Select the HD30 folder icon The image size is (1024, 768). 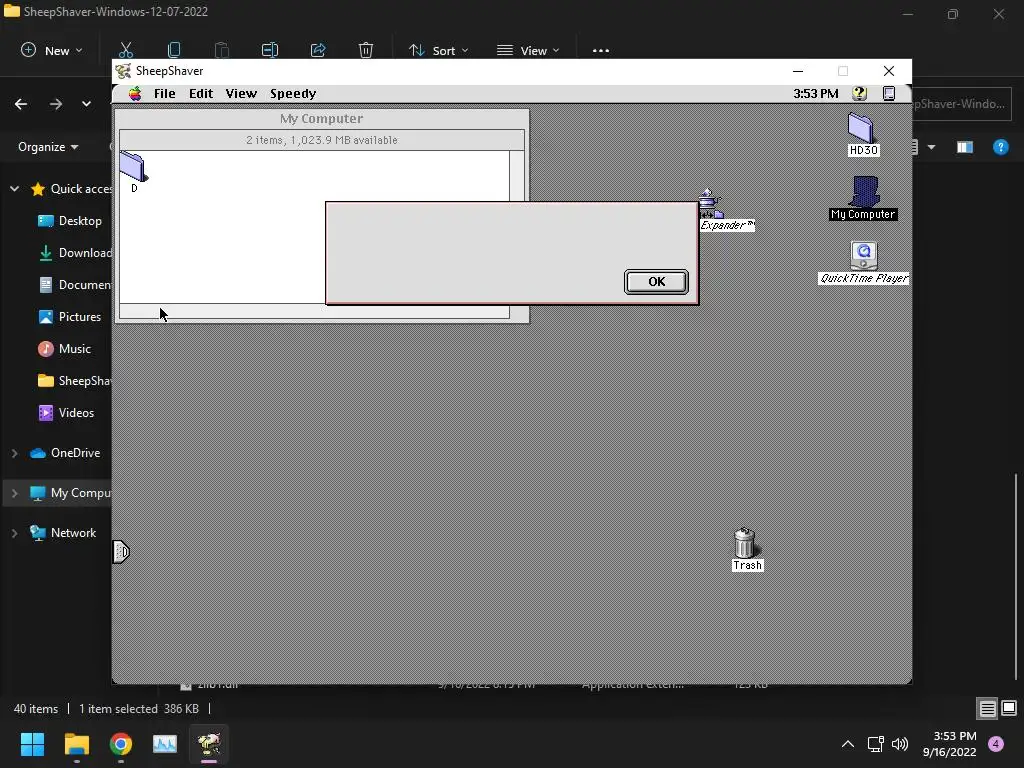pyautogui.click(x=863, y=134)
